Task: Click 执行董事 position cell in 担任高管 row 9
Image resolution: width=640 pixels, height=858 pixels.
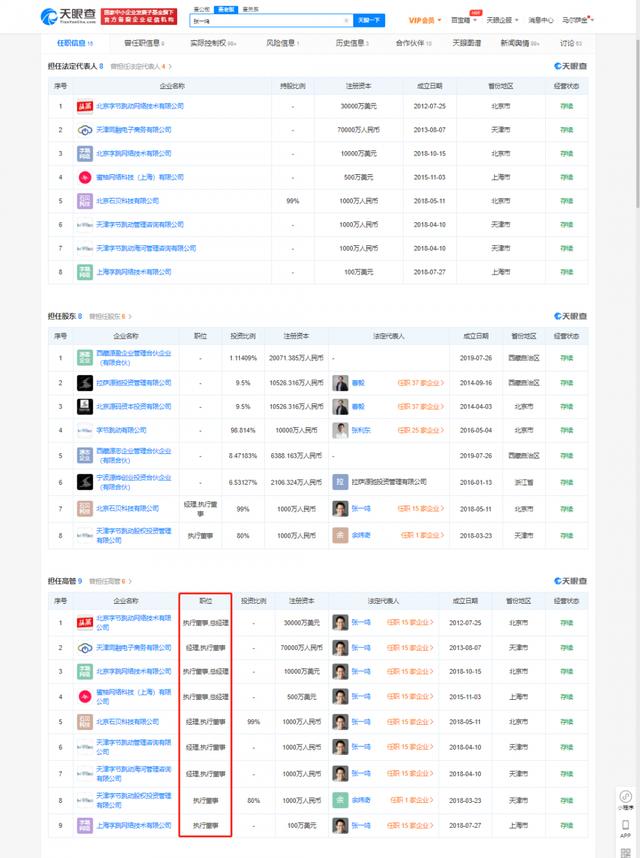Action: (x=206, y=825)
